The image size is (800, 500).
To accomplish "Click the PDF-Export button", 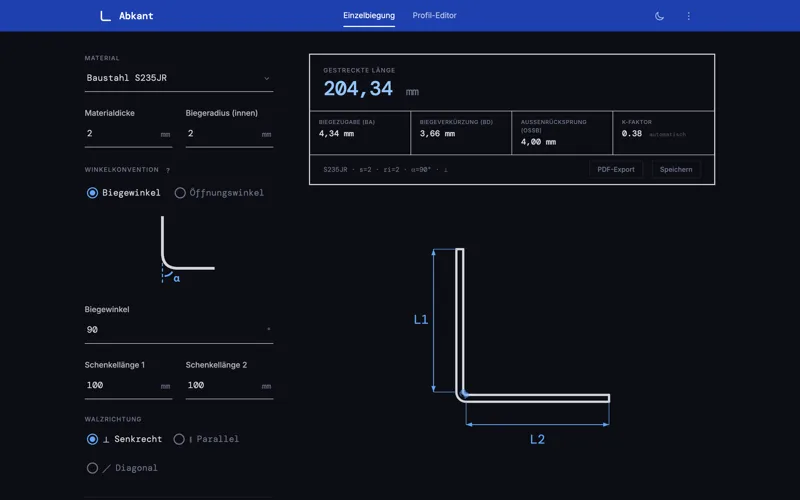I will coord(616,170).
